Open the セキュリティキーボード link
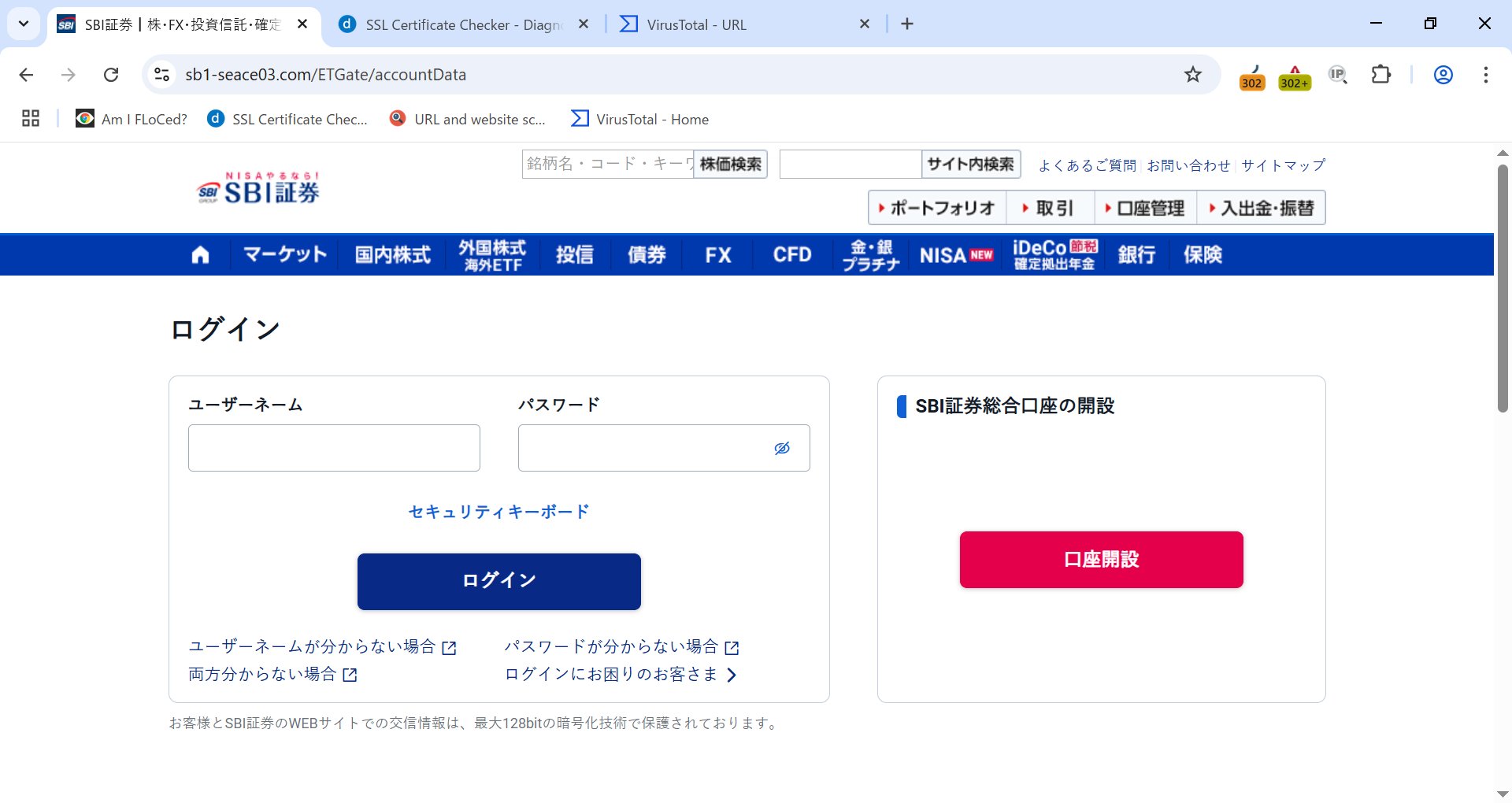The width and height of the screenshot is (1512, 803). (x=498, y=512)
